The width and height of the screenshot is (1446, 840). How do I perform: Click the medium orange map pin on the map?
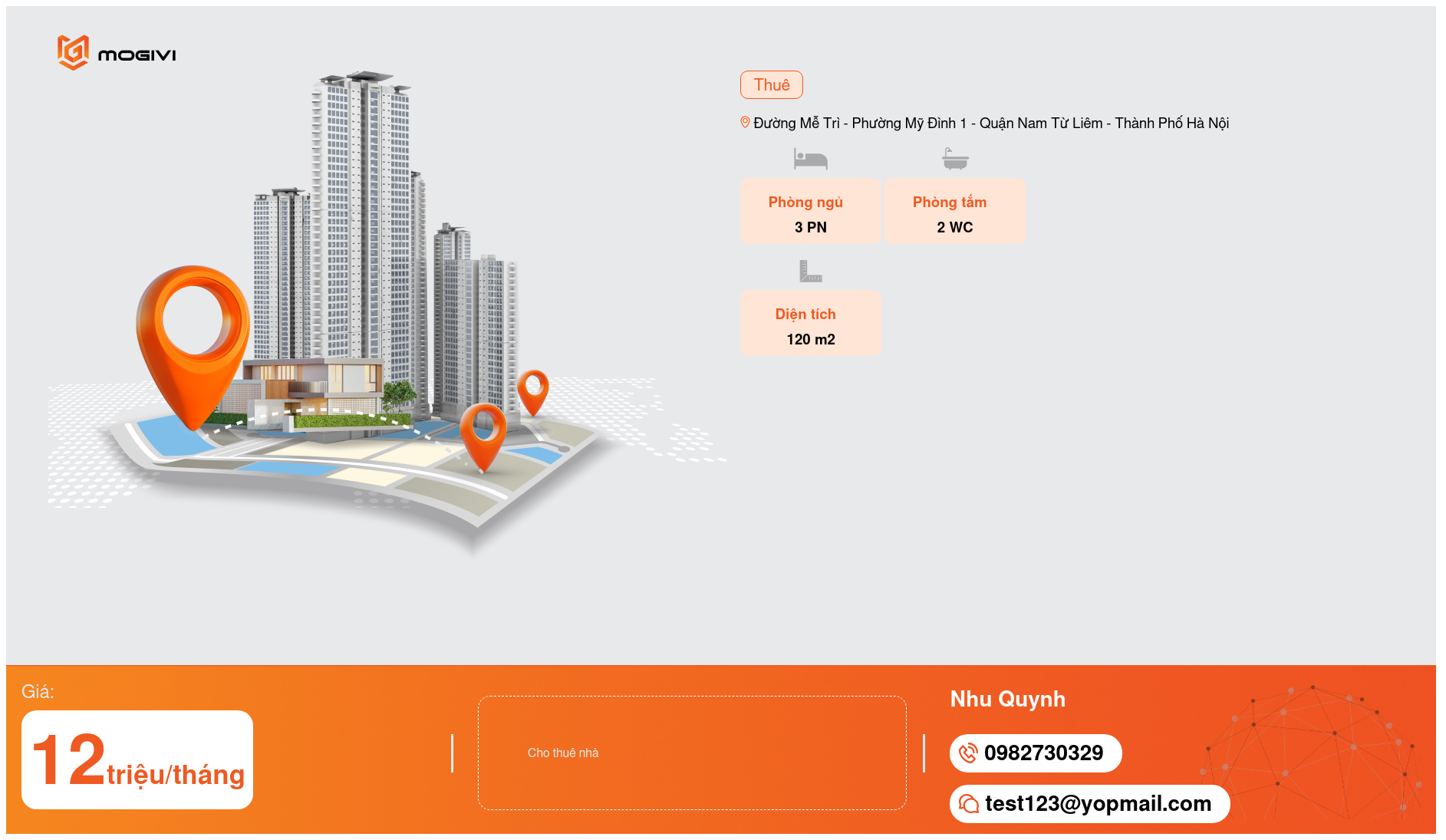483,432
